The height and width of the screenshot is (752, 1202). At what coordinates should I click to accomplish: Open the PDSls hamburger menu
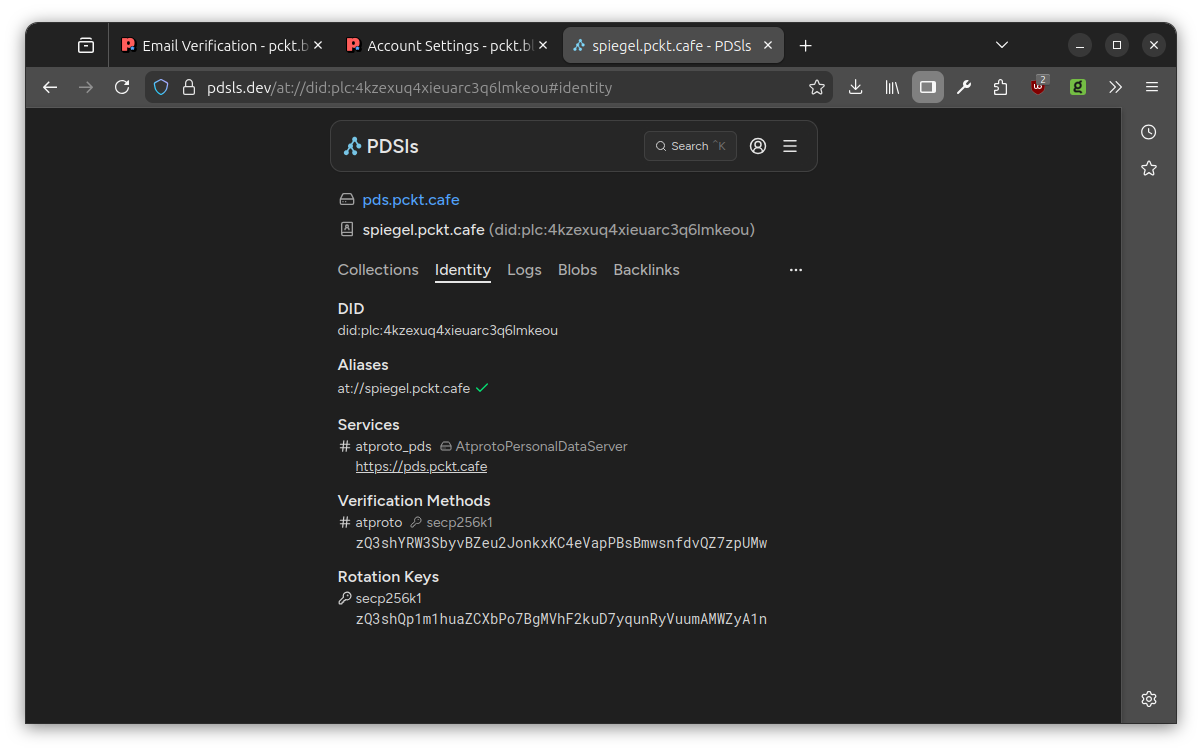pos(790,146)
